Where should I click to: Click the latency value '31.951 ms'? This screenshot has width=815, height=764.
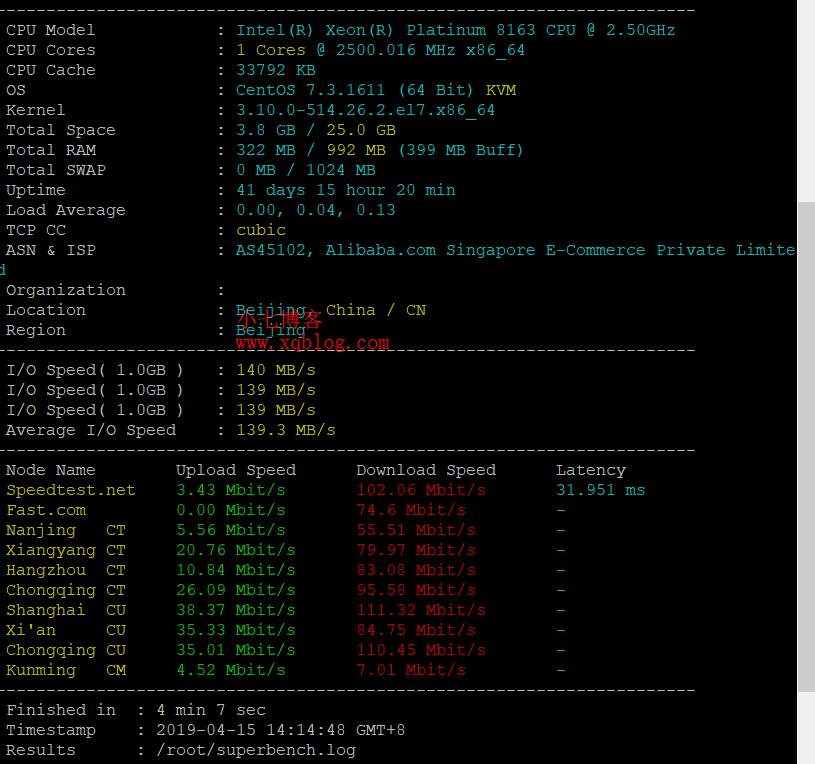(600, 490)
